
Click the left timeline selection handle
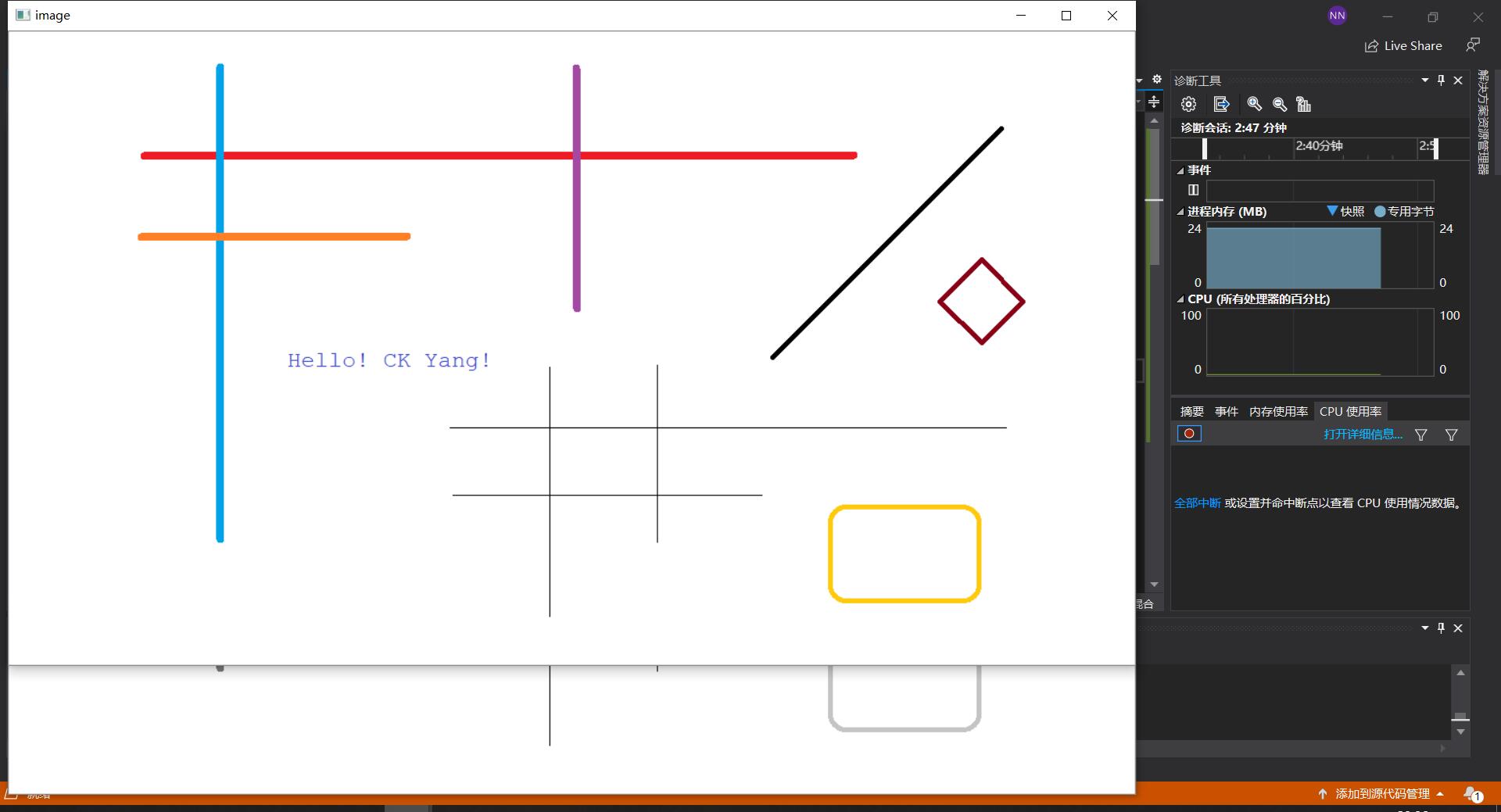(x=1205, y=148)
